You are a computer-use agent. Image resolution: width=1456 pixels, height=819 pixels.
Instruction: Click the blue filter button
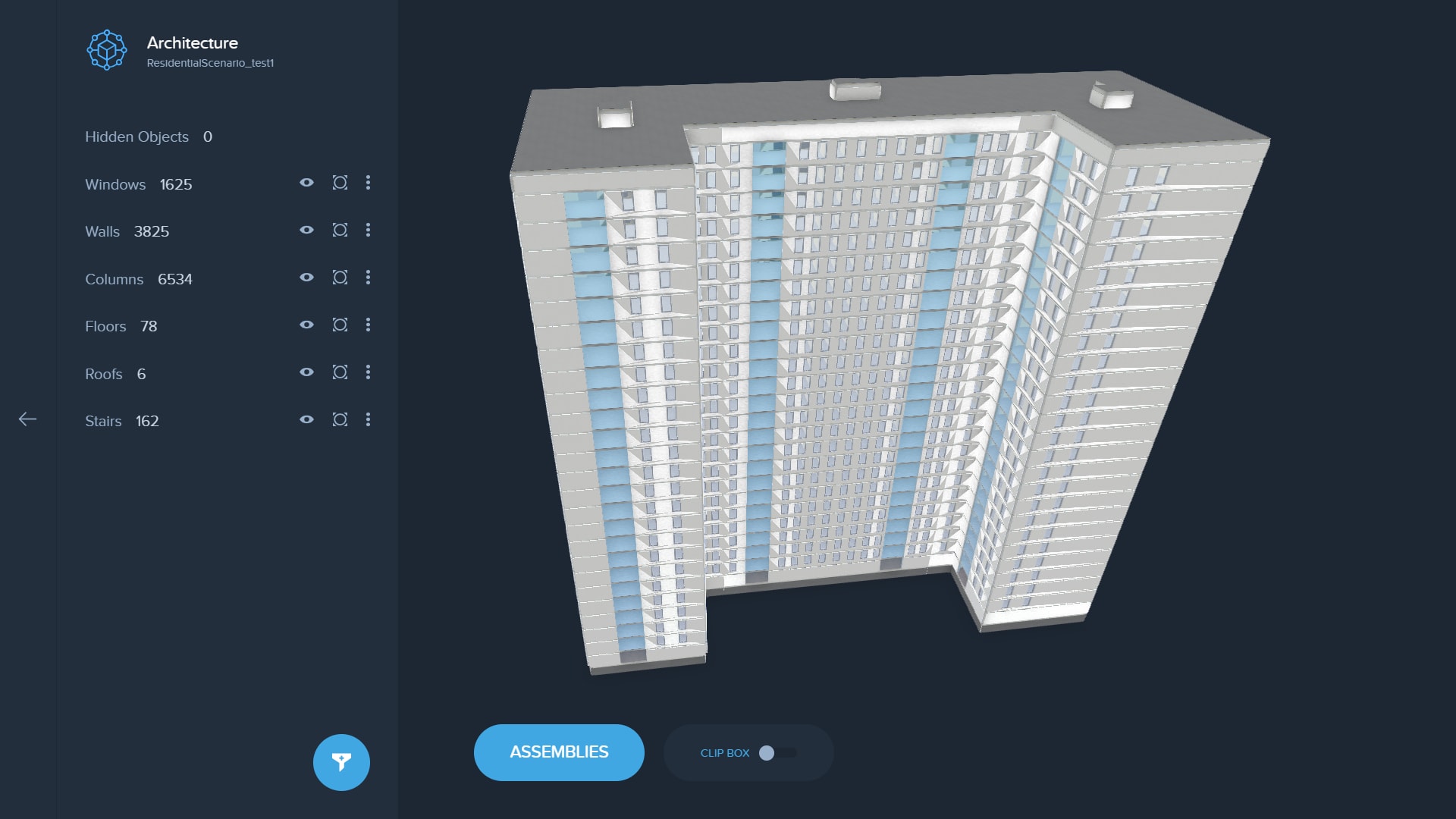pos(341,762)
